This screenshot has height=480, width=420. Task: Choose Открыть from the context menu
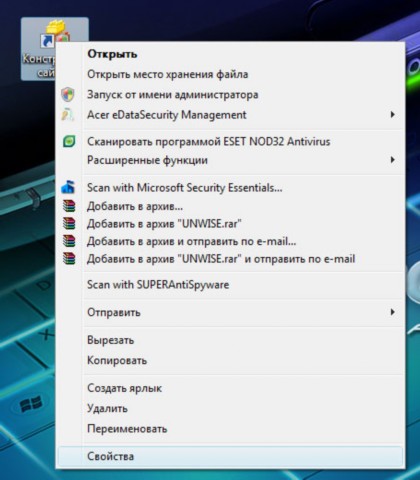point(230,54)
